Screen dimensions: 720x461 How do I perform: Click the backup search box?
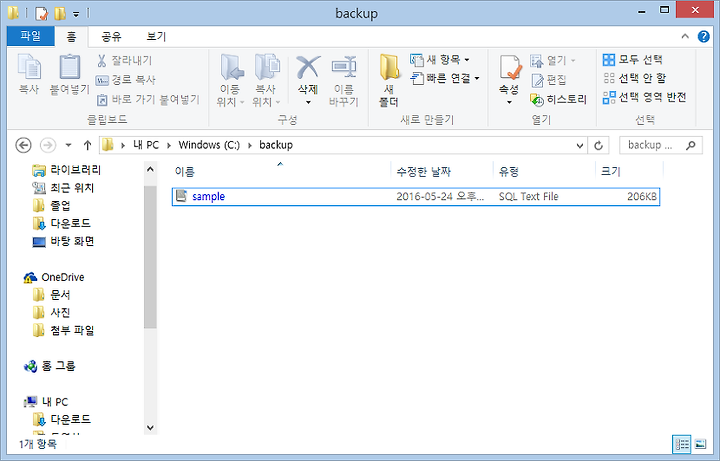click(x=661, y=145)
